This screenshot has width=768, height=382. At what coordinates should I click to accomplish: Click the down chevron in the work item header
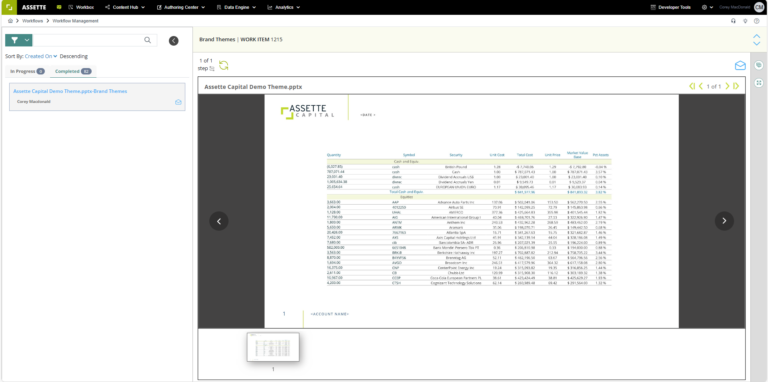[756, 43]
